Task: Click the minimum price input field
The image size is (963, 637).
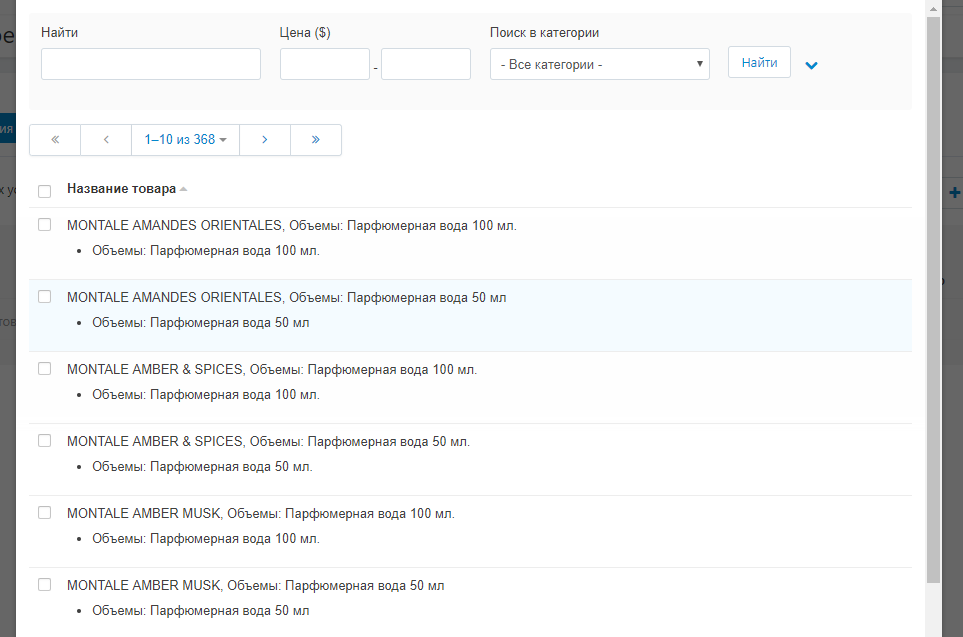Action: pyautogui.click(x=325, y=64)
